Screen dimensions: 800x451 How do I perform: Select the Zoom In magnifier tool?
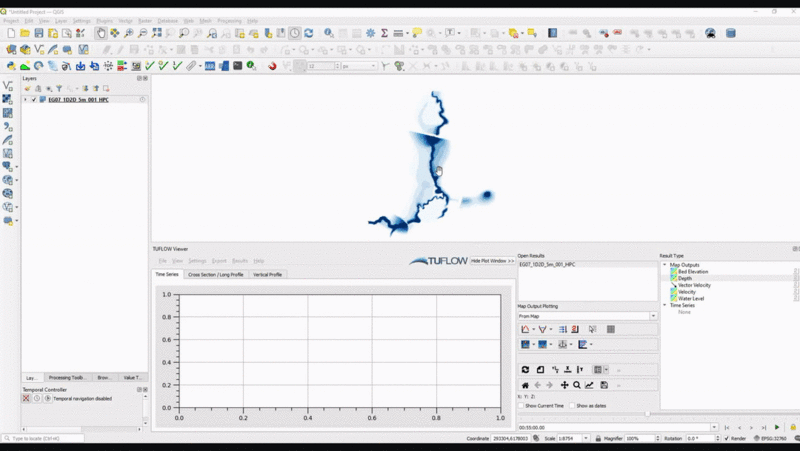click(129, 33)
